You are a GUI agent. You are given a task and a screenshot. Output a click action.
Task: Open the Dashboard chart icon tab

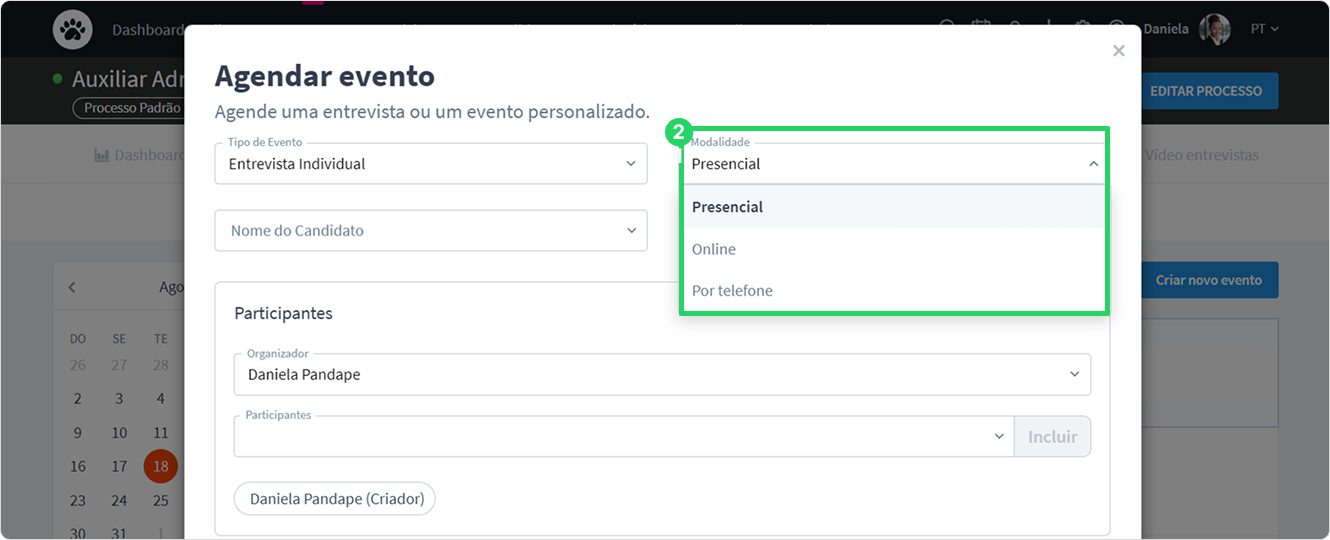139,155
